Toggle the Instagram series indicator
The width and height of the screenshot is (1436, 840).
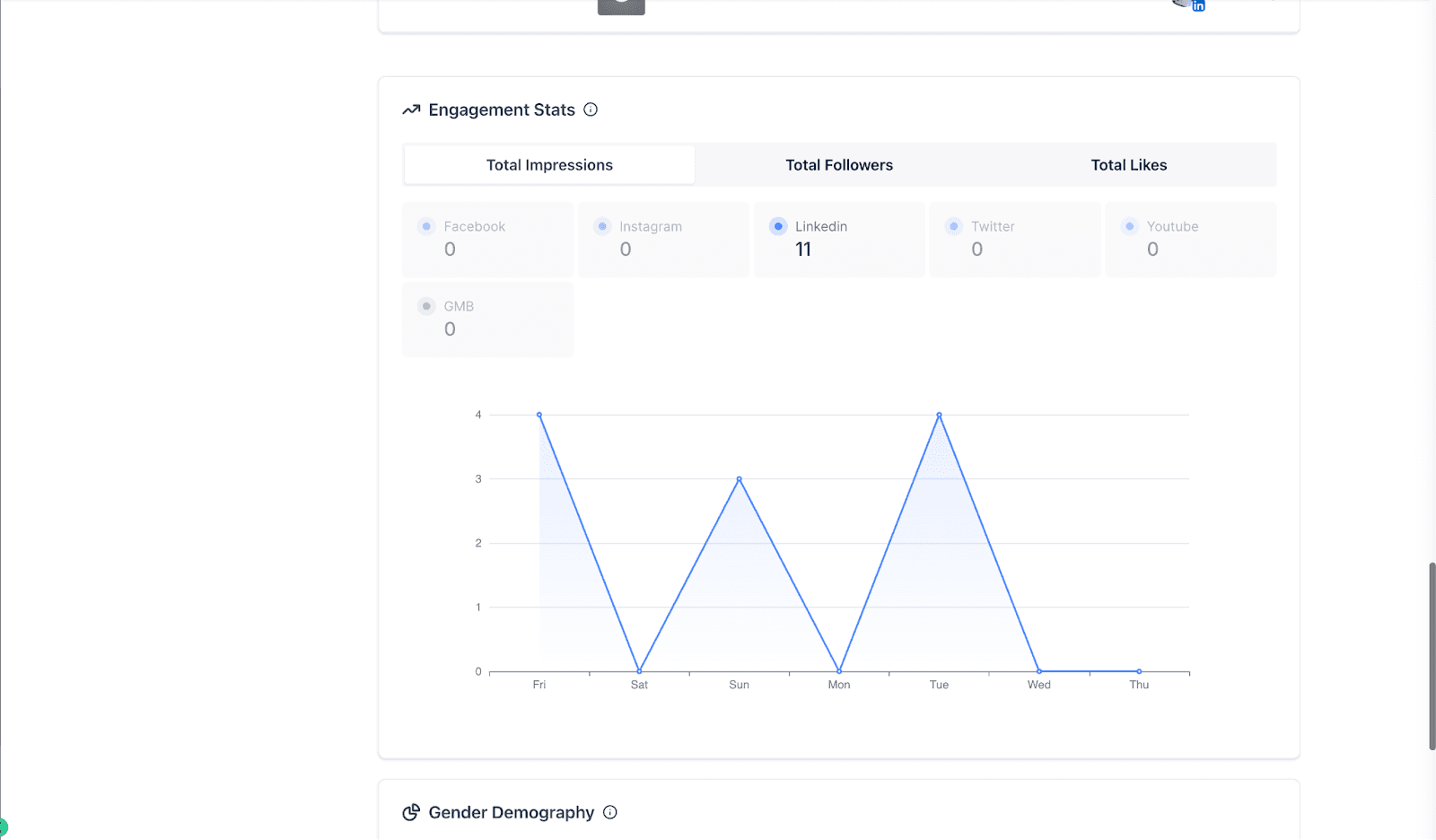click(x=602, y=226)
